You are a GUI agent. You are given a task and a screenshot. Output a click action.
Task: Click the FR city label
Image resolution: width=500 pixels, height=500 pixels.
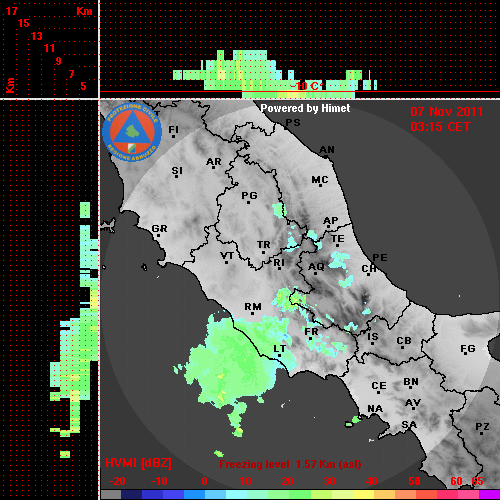click(311, 332)
